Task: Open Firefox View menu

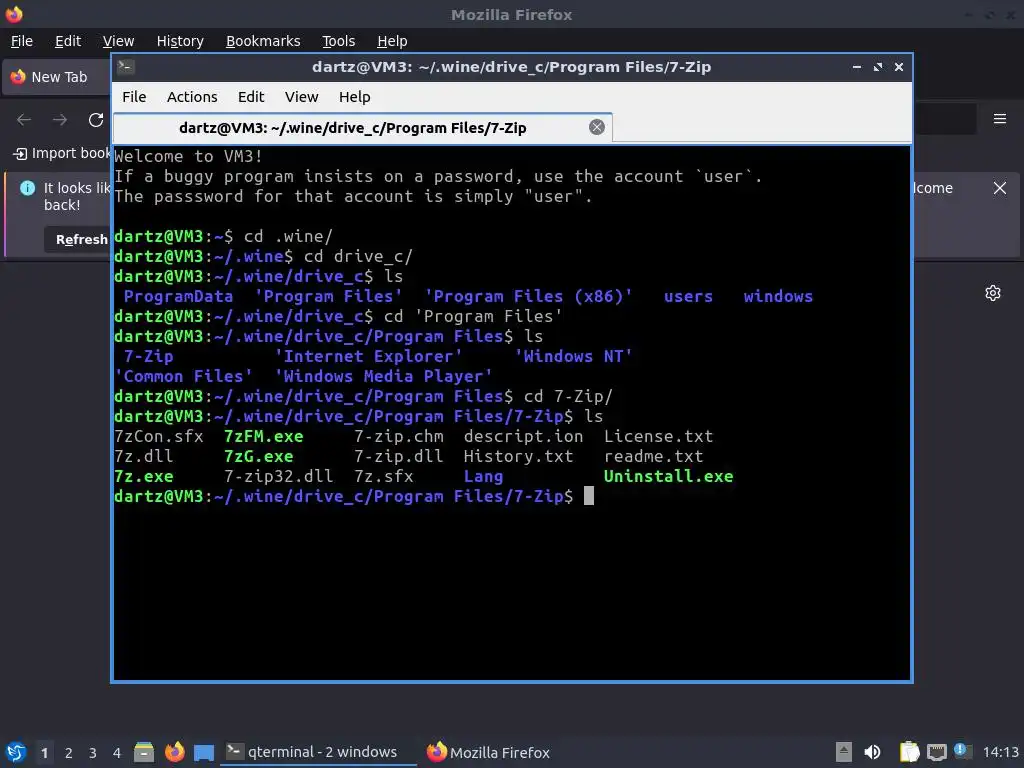Action: click(118, 41)
